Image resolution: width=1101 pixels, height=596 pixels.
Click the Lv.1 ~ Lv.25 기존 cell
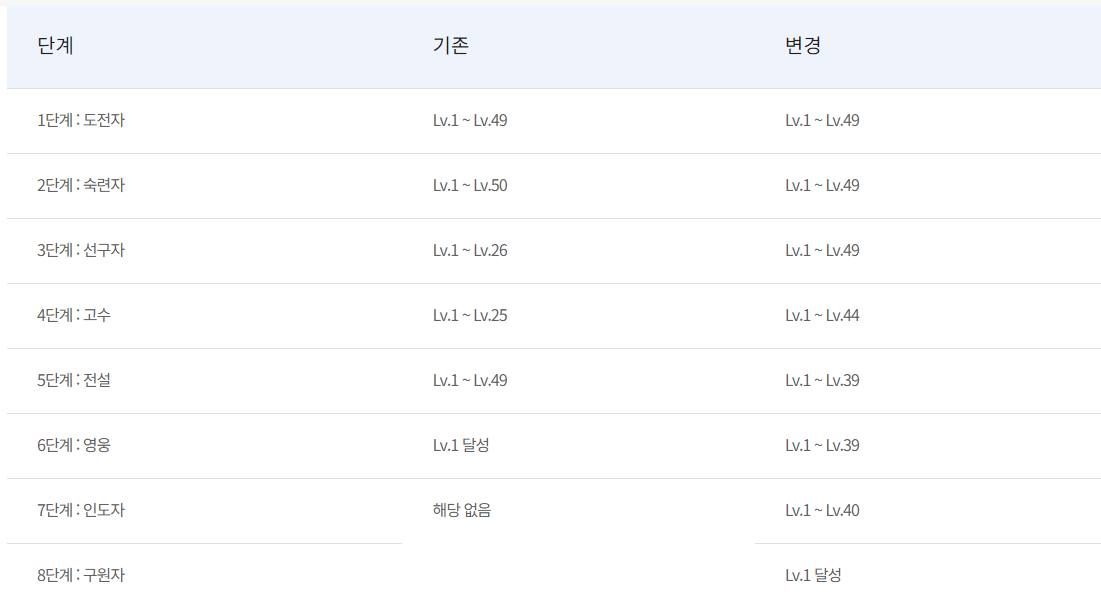pyautogui.click(x=470, y=315)
